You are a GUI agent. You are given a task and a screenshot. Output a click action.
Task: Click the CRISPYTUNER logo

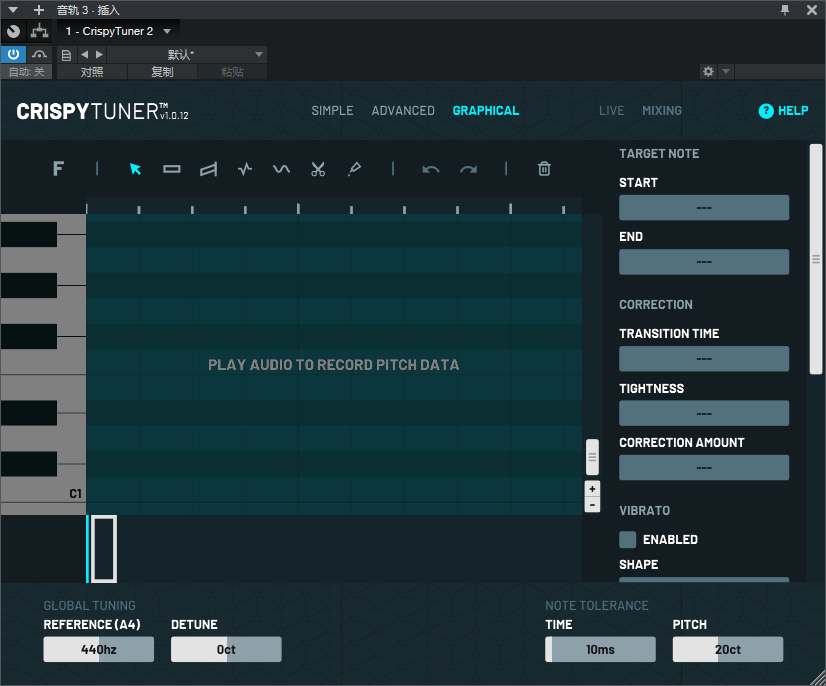click(102, 111)
